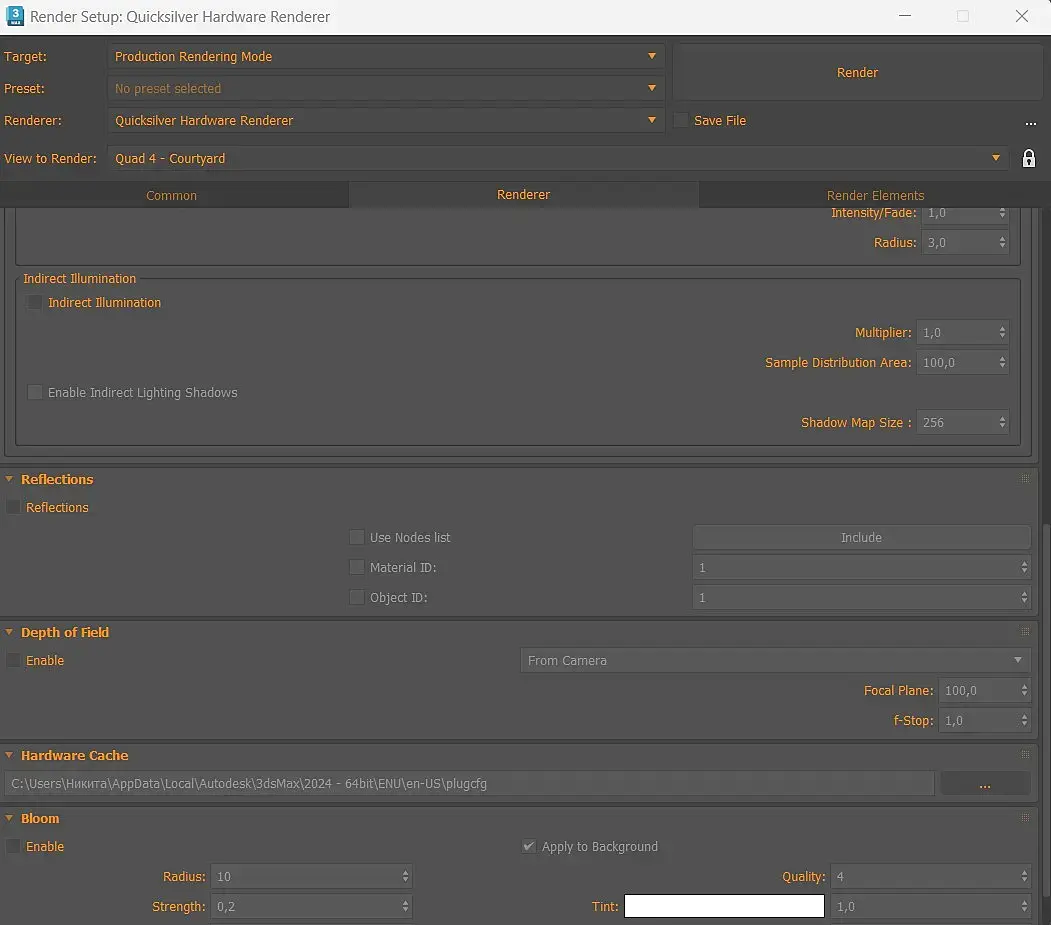Viewport: 1051px width, 925px height.
Task: Click the 3ds Max app icon in title bar
Action: click(14, 16)
